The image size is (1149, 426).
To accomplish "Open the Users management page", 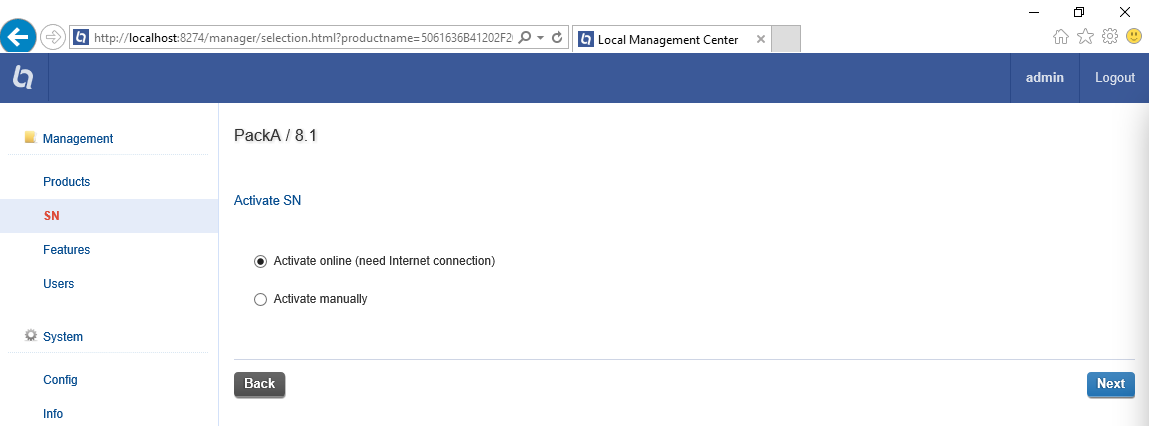I will (x=59, y=284).
